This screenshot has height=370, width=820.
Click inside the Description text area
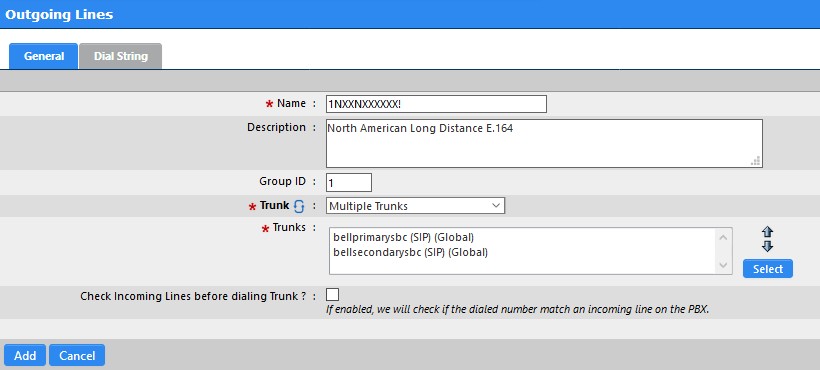coord(544,143)
